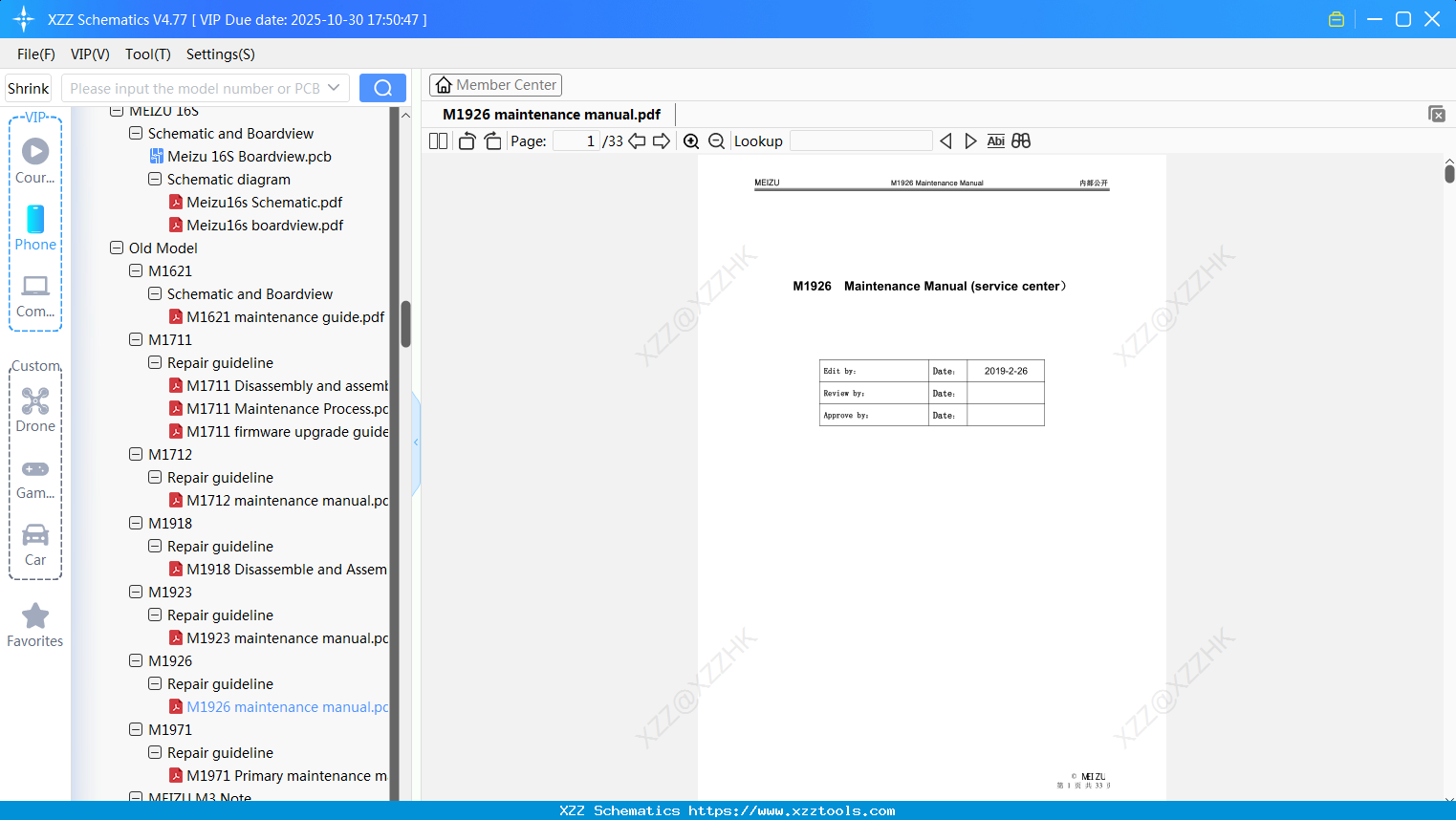Zoom in on the PDF
1456x820 pixels.
691,141
